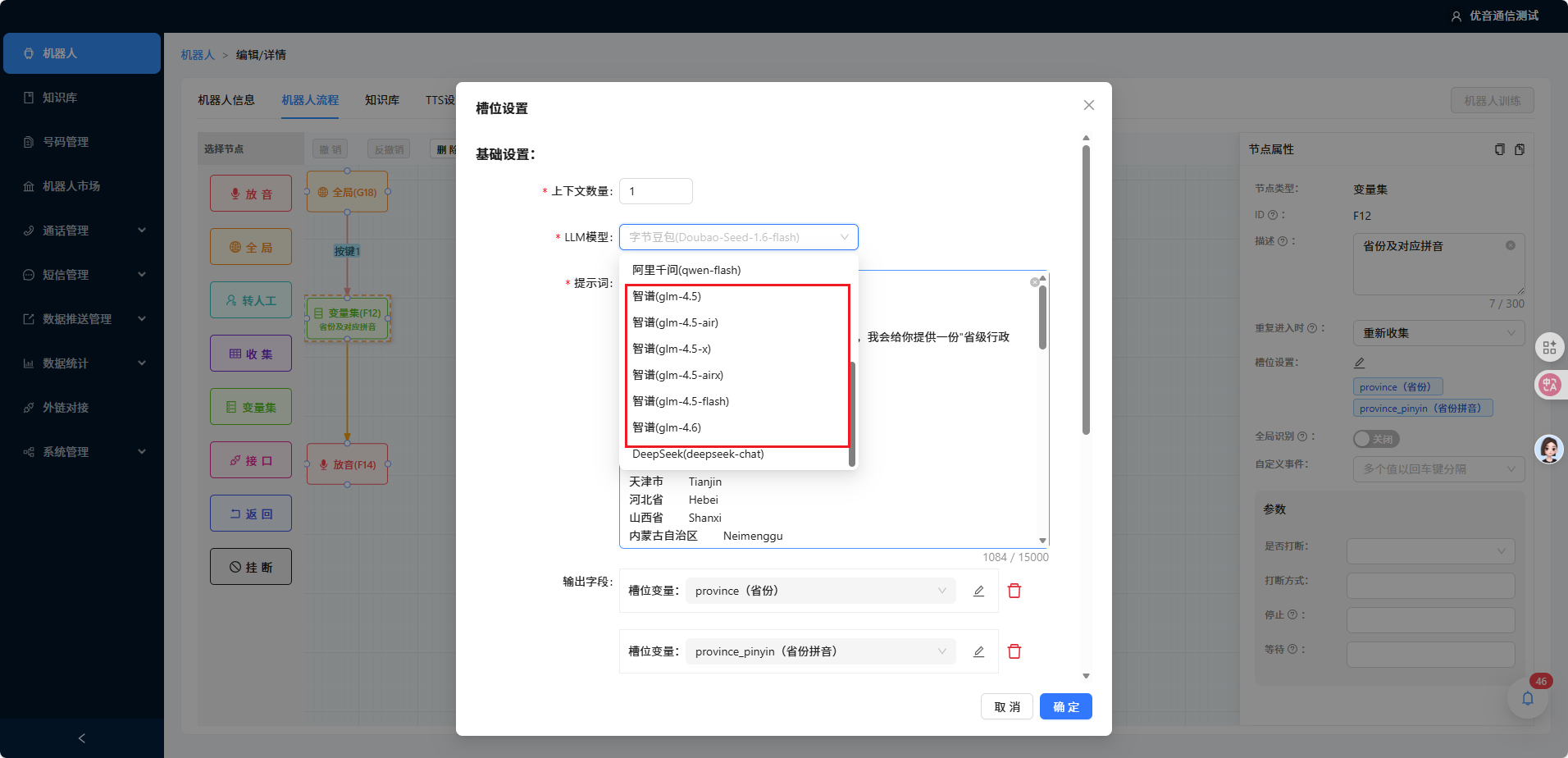Click the notification bell icon
This screenshot has height=758, width=1568.
coord(1528,698)
